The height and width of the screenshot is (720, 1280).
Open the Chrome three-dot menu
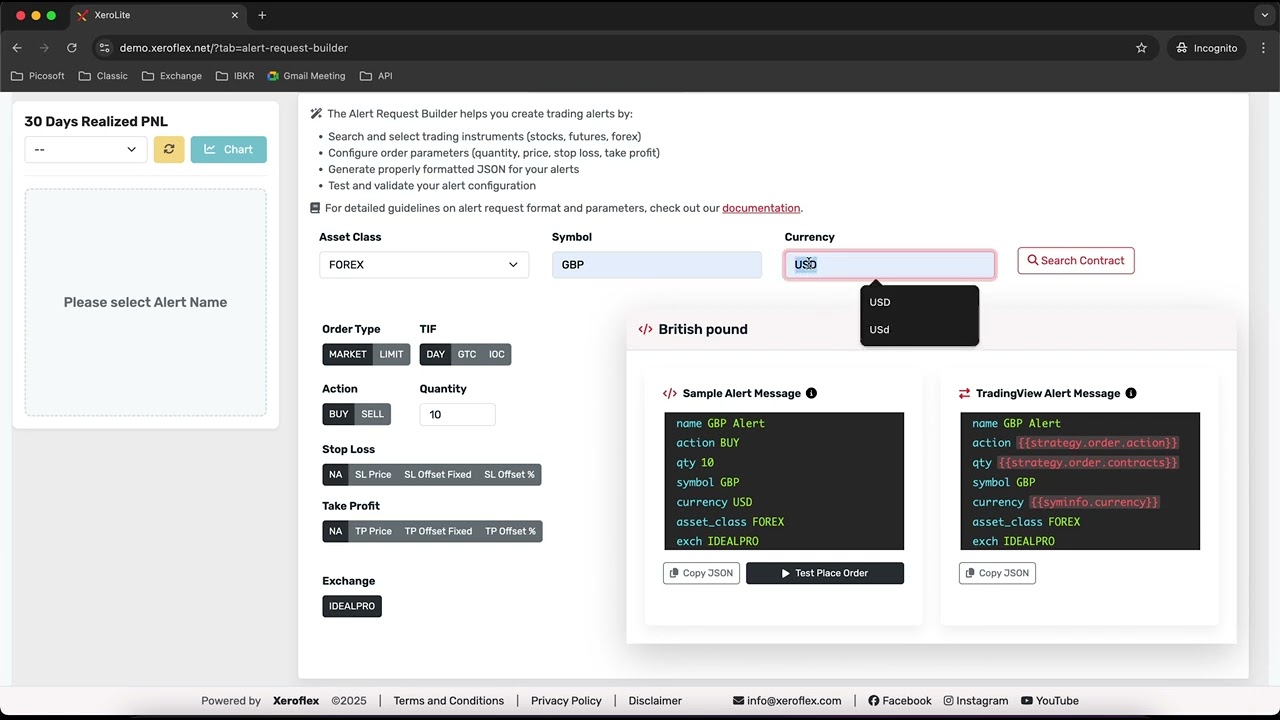pyautogui.click(x=1262, y=48)
